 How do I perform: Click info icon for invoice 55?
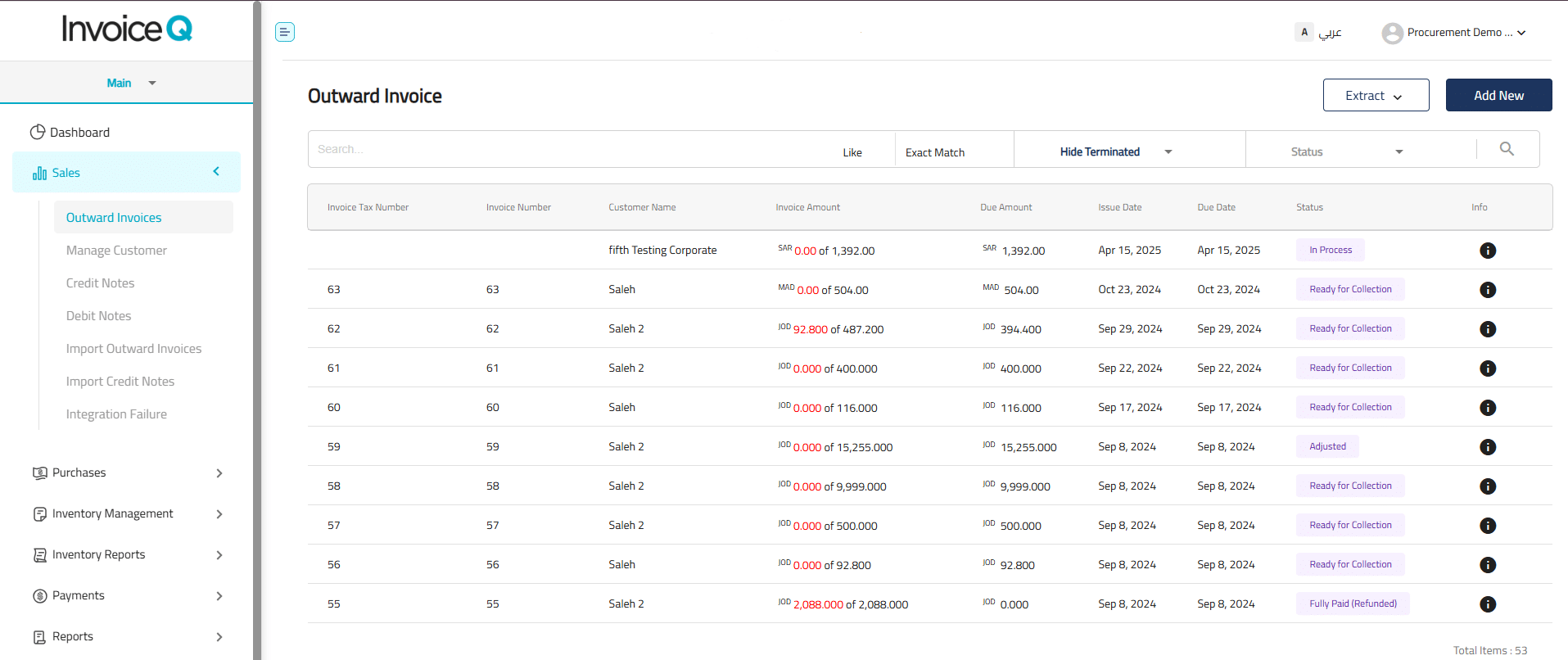tap(1488, 604)
